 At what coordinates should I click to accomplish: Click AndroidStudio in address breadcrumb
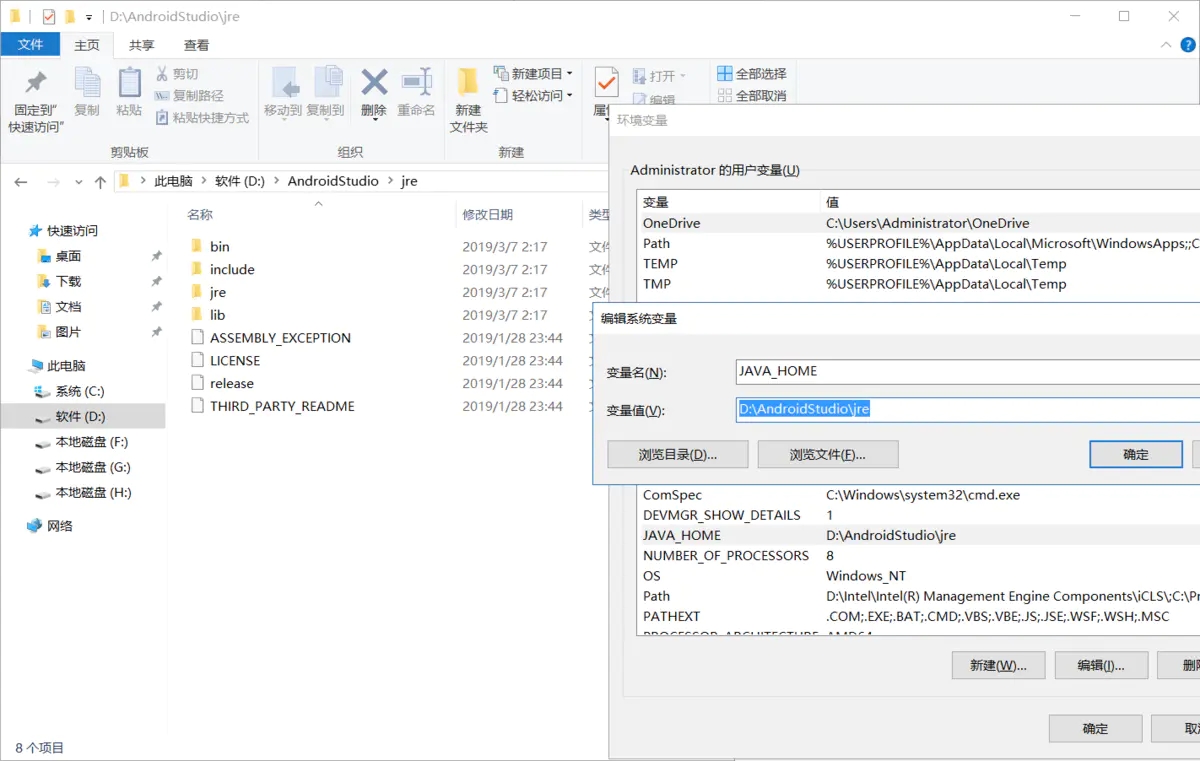[x=333, y=181]
